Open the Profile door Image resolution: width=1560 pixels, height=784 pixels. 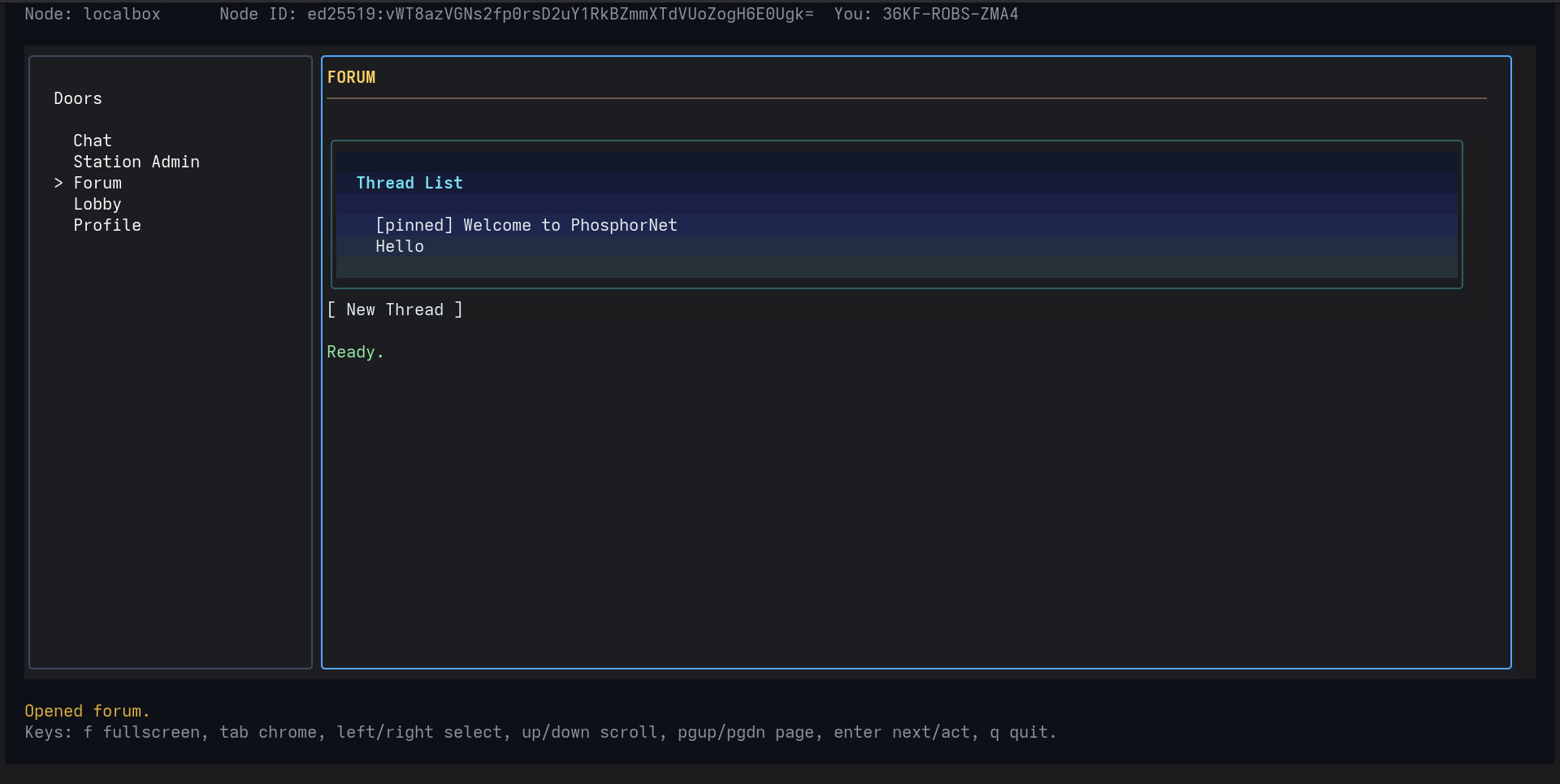tap(107, 225)
